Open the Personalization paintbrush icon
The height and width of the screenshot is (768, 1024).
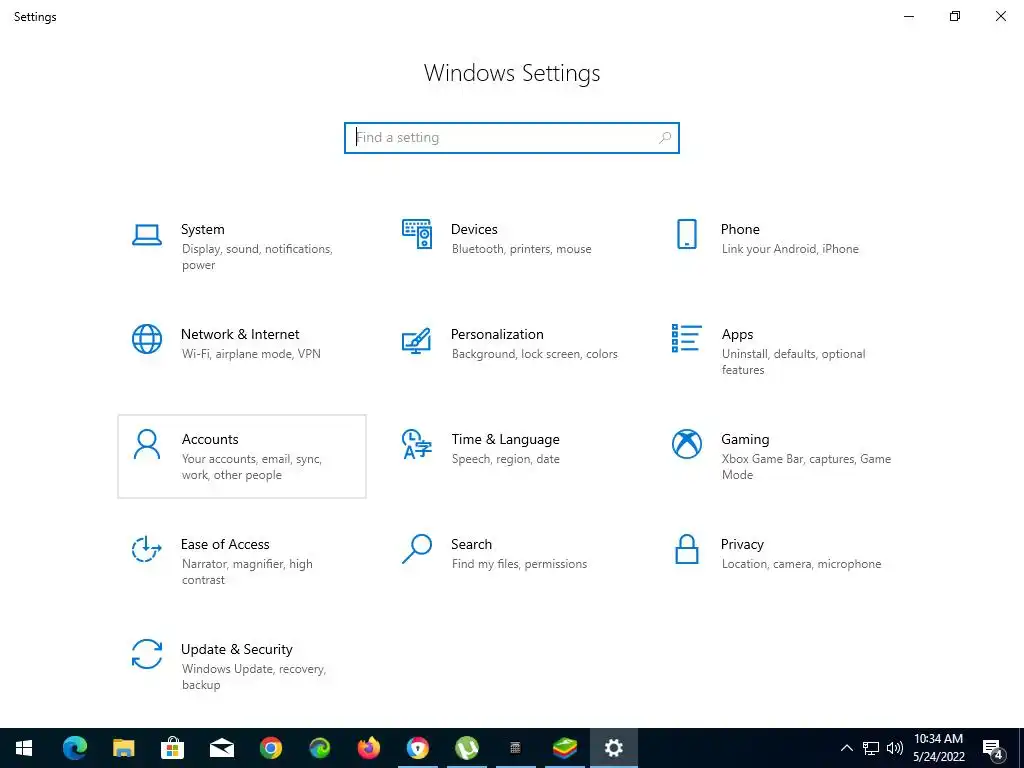417,340
